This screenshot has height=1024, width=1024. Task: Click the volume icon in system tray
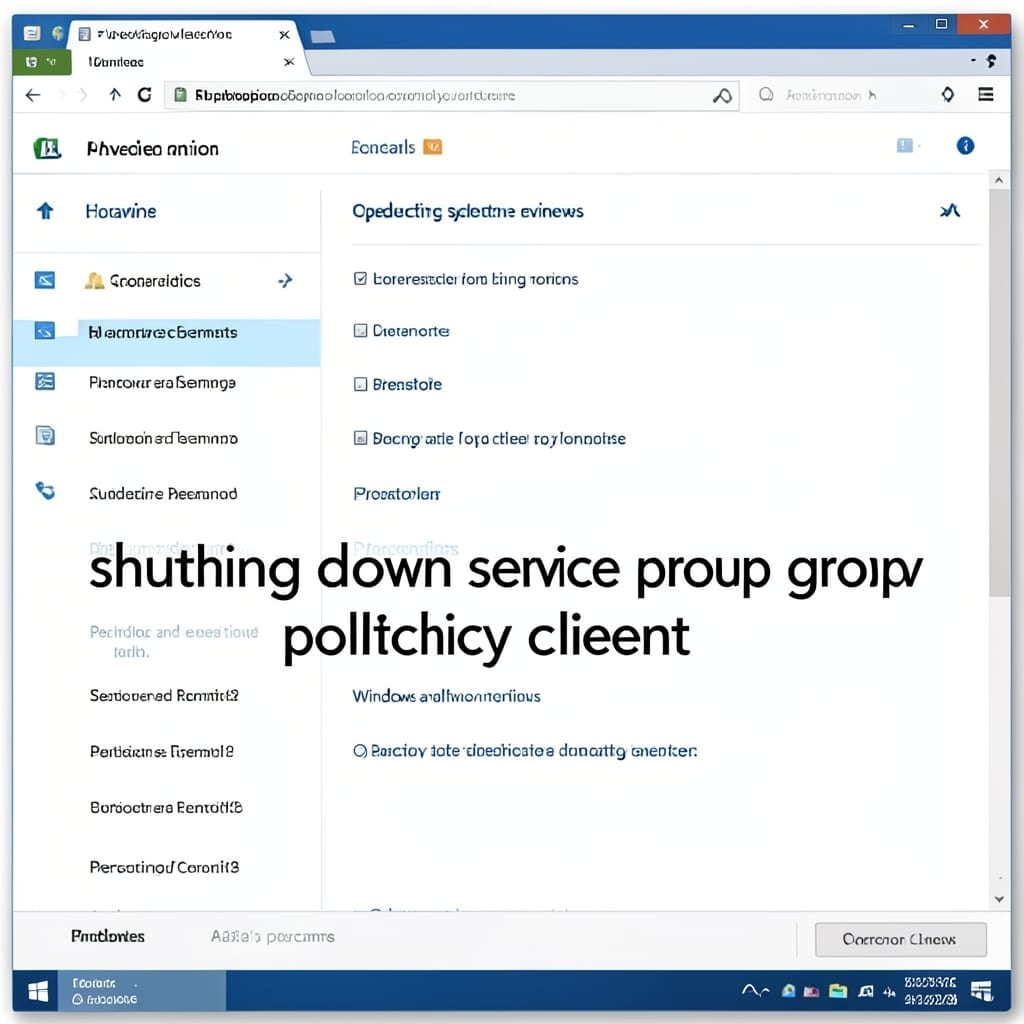tap(889, 992)
